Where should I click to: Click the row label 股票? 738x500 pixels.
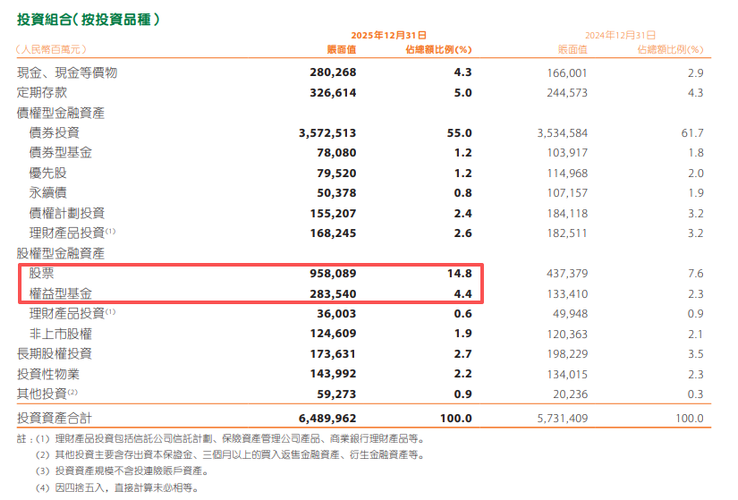click(x=41, y=273)
